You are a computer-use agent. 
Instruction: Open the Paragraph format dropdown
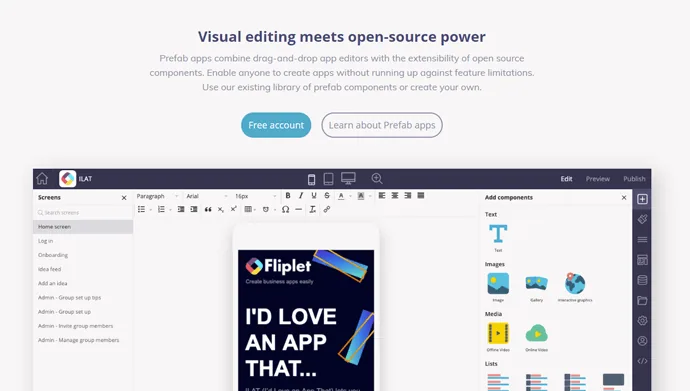tap(157, 196)
